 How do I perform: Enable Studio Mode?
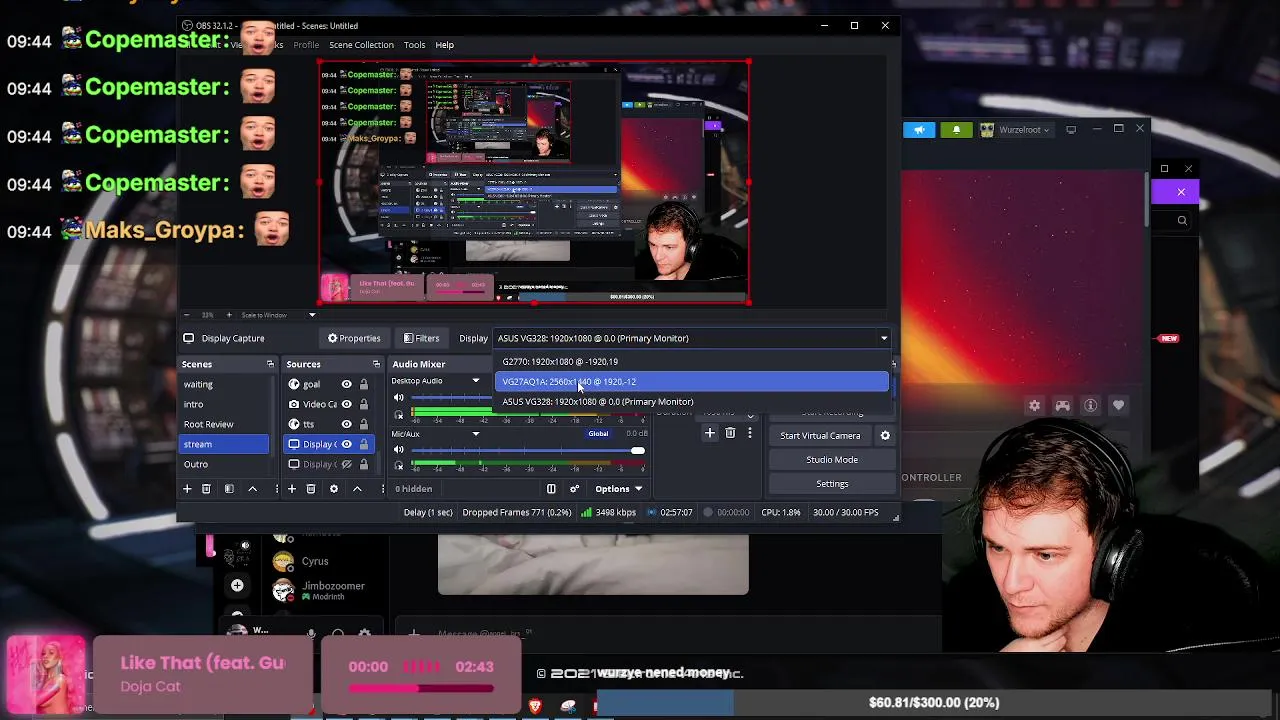pyautogui.click(x=832, y=460)
